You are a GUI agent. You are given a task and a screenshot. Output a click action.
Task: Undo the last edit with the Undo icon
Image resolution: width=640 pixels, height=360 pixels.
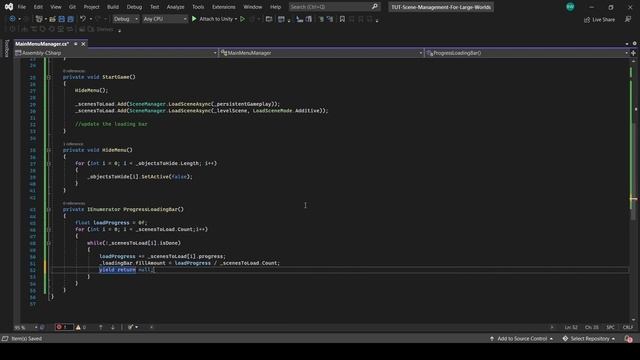(83, 19)
